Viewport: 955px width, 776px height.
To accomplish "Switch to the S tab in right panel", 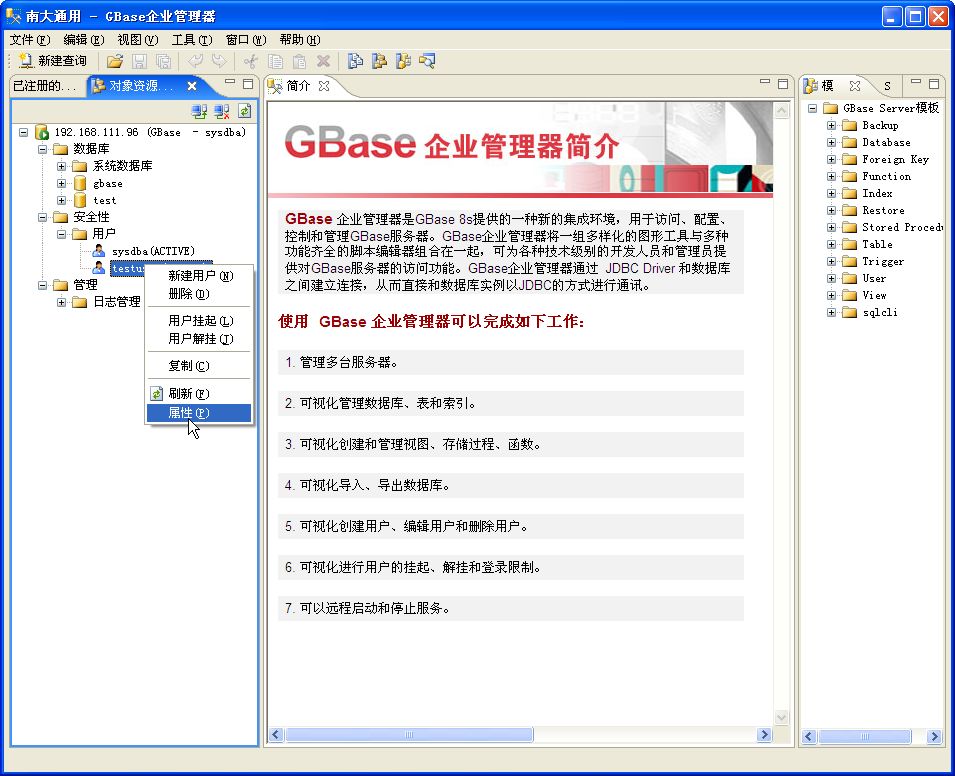I will click(x=887, y=86).
